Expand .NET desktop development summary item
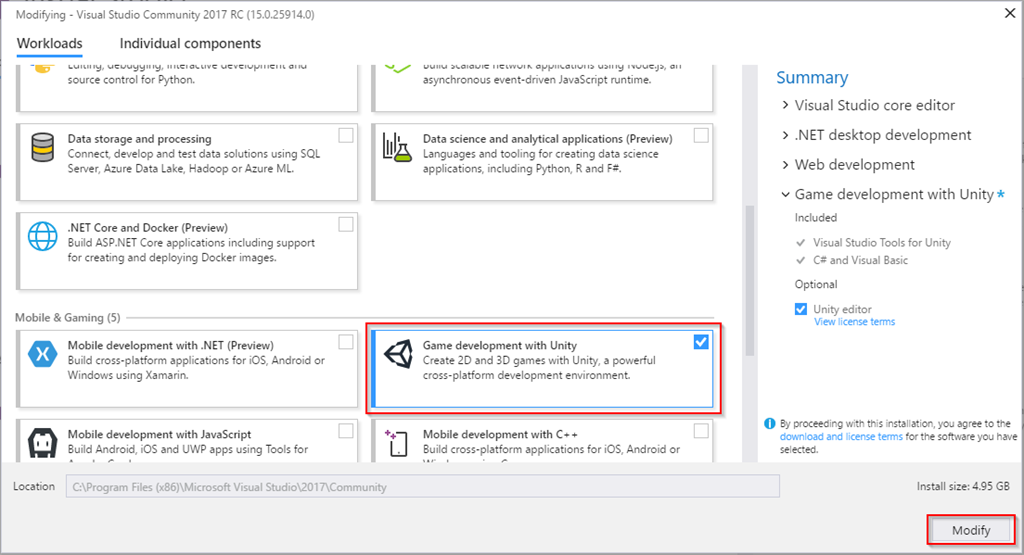 (785, 135)
